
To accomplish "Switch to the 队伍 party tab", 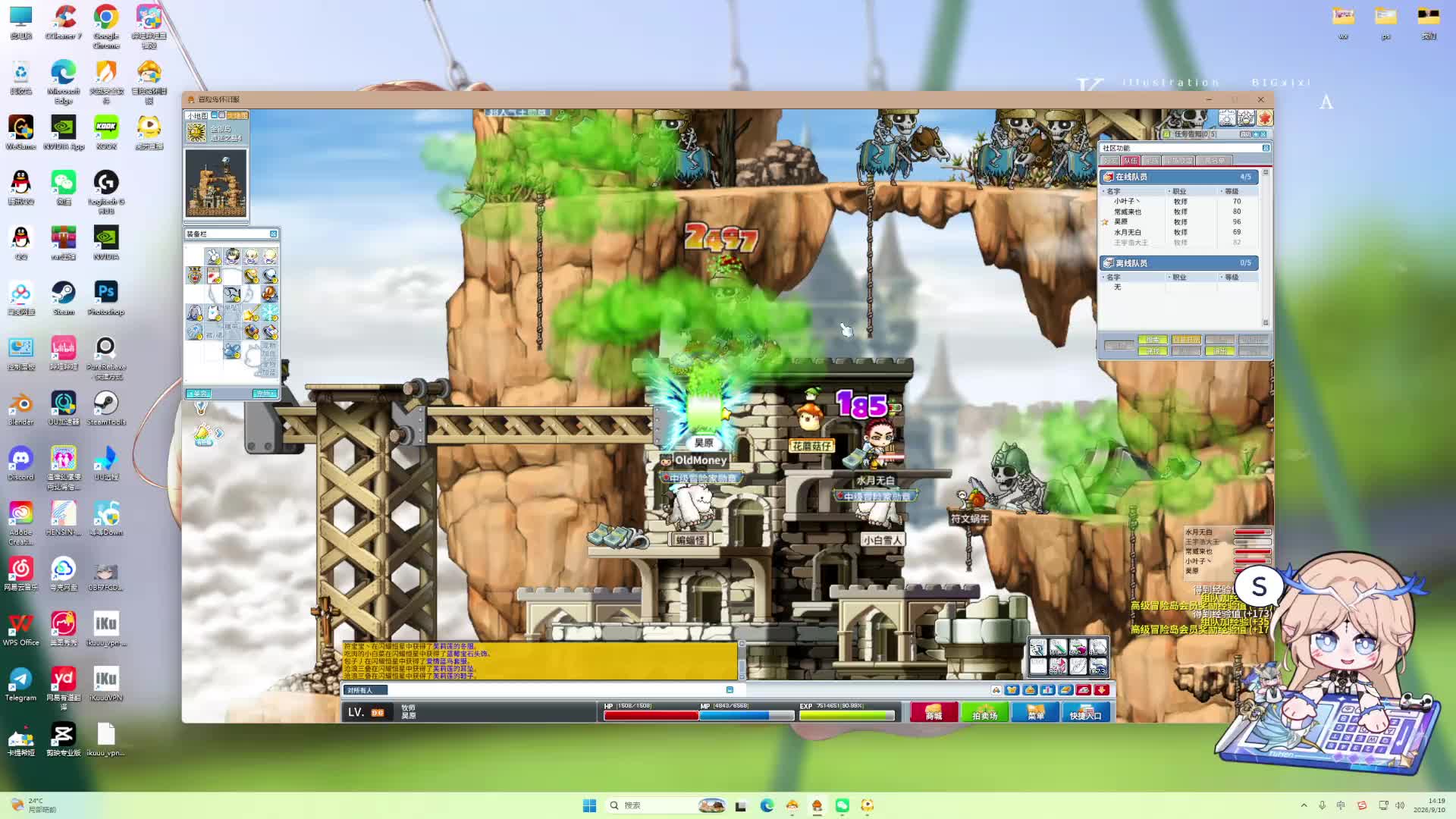I will point(1131,161).
